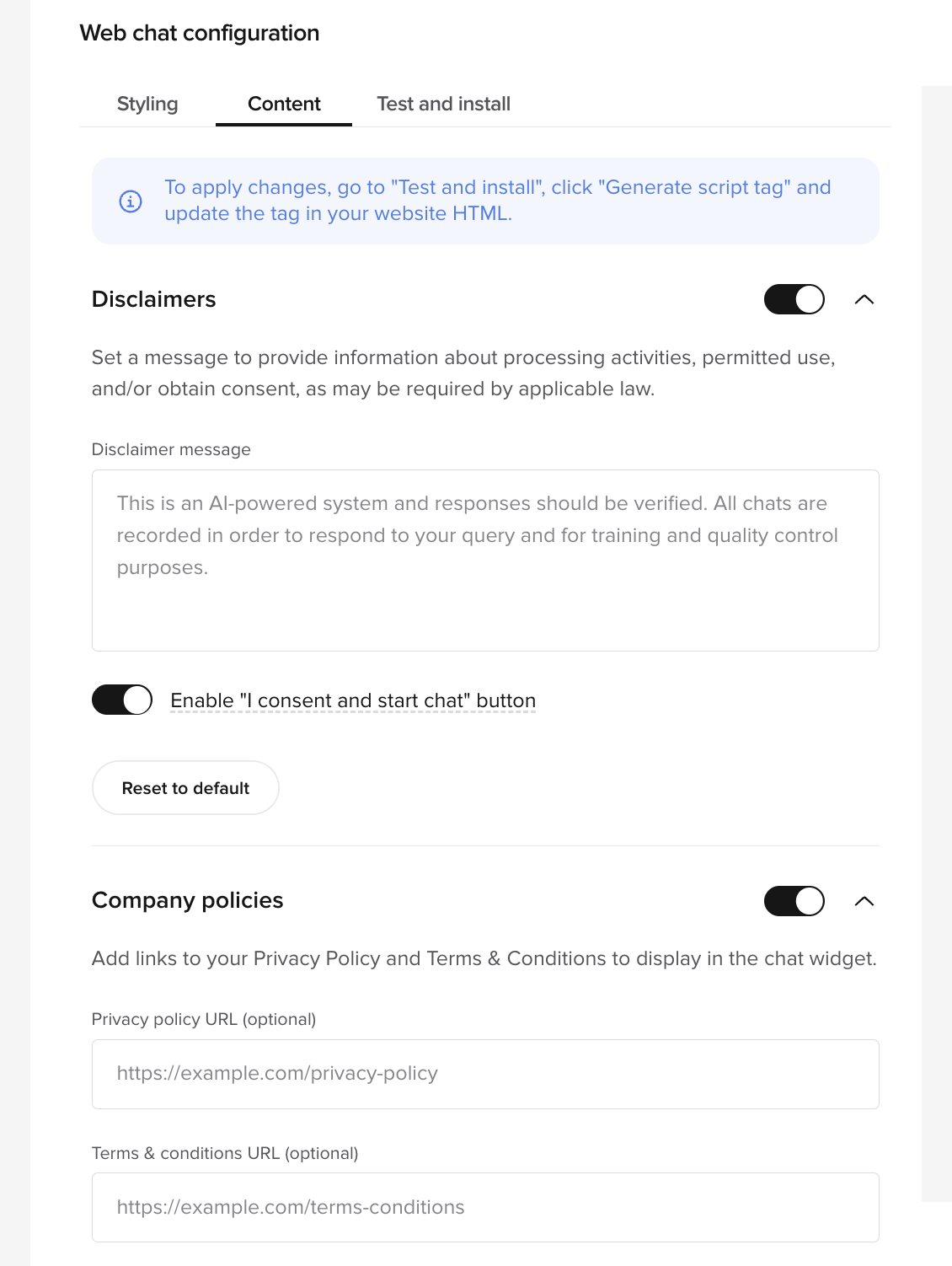Click the Privacy policy URL field
Viewport: 952px width, 1266px height.
tap(484, 1074)
